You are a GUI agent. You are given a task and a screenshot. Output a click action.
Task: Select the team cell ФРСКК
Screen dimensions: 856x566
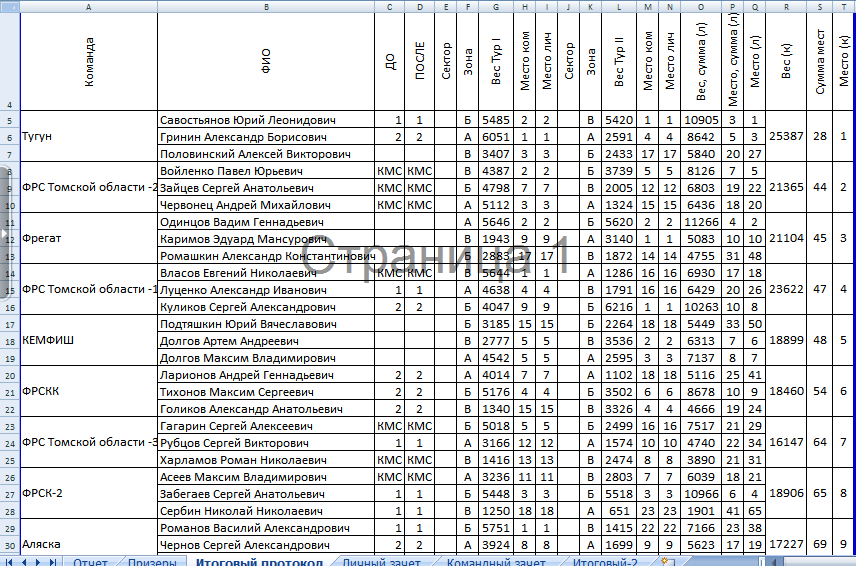coord(89,391)
